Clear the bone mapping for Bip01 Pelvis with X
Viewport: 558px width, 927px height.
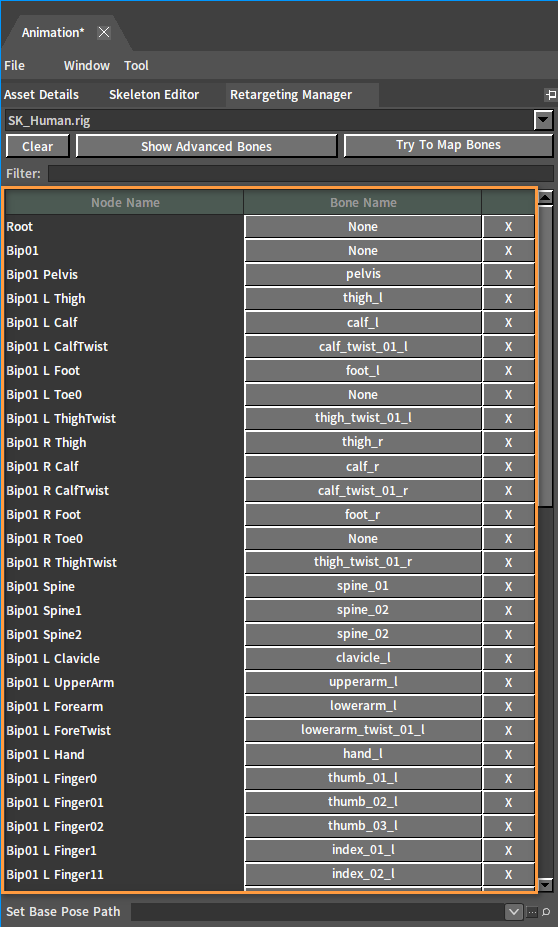(508, 274)
